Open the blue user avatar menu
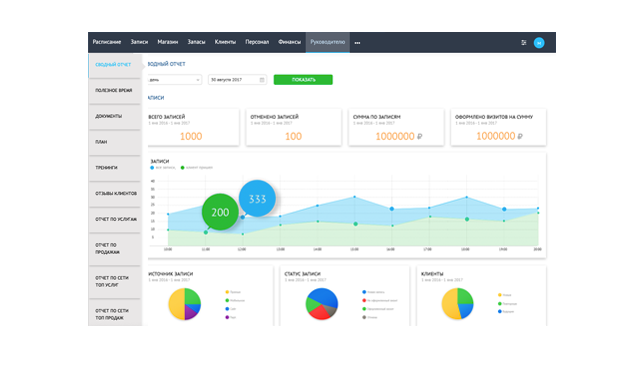This screenshot has height=367, width=640. [x=539, y=43]
